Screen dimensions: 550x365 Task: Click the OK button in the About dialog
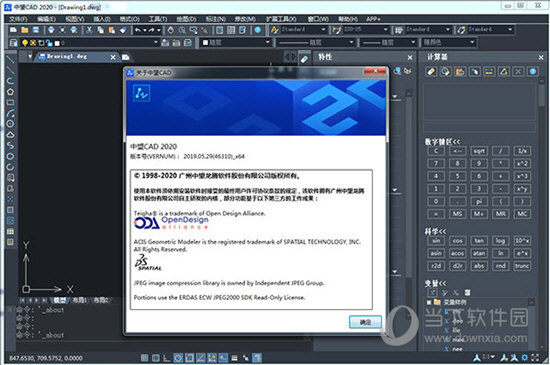tap(365, 322)
